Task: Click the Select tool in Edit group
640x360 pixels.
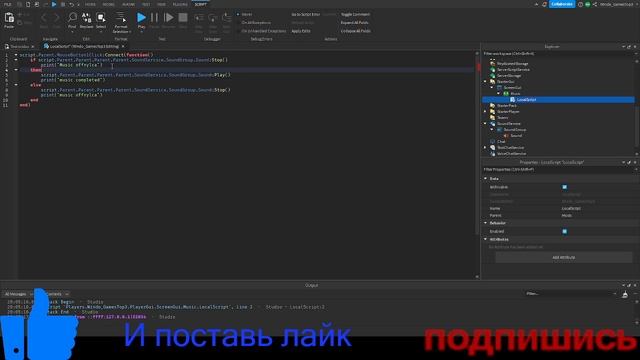Action: [x=101, y=18]
